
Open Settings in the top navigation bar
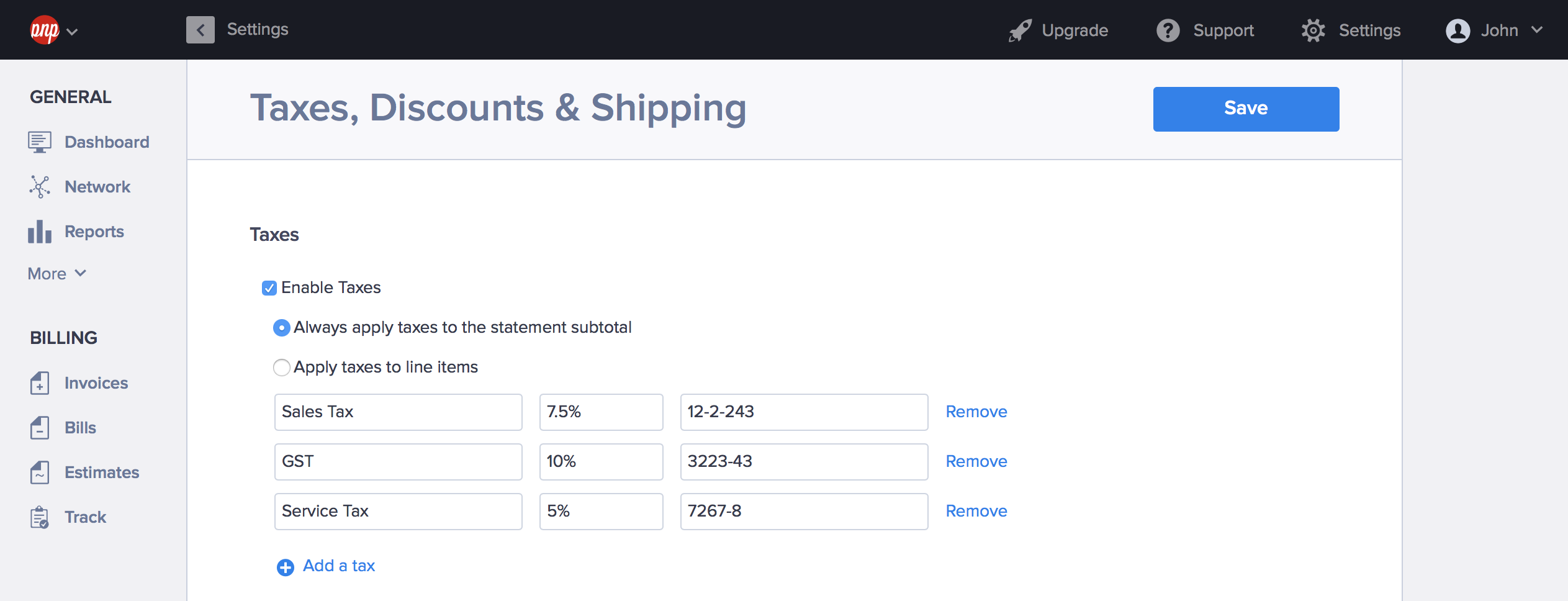pos(1351,30)
